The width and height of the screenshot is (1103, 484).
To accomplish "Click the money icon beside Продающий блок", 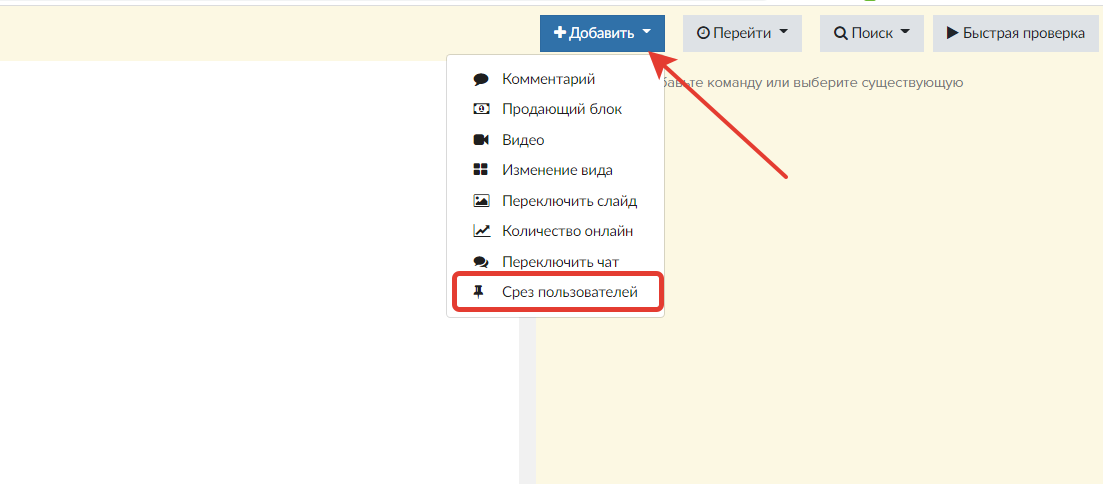I will click(481, 109).
